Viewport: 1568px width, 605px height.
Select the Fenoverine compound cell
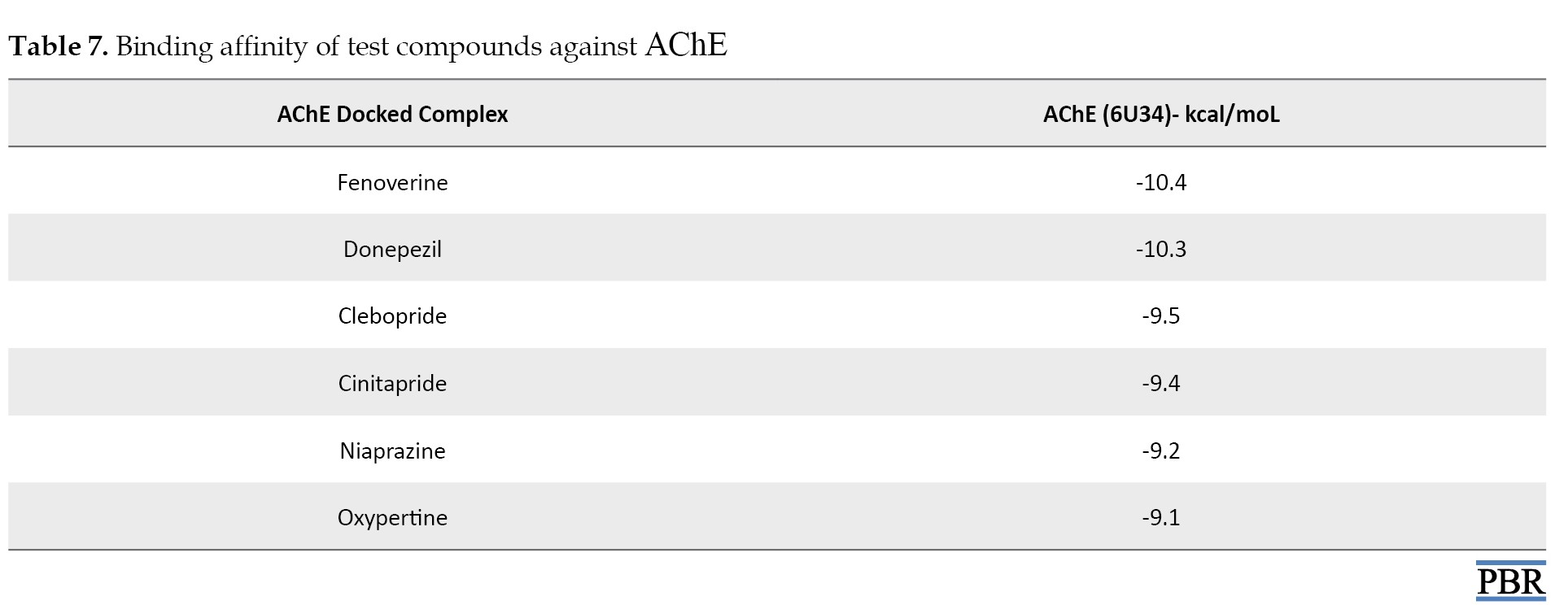[392, 182]
